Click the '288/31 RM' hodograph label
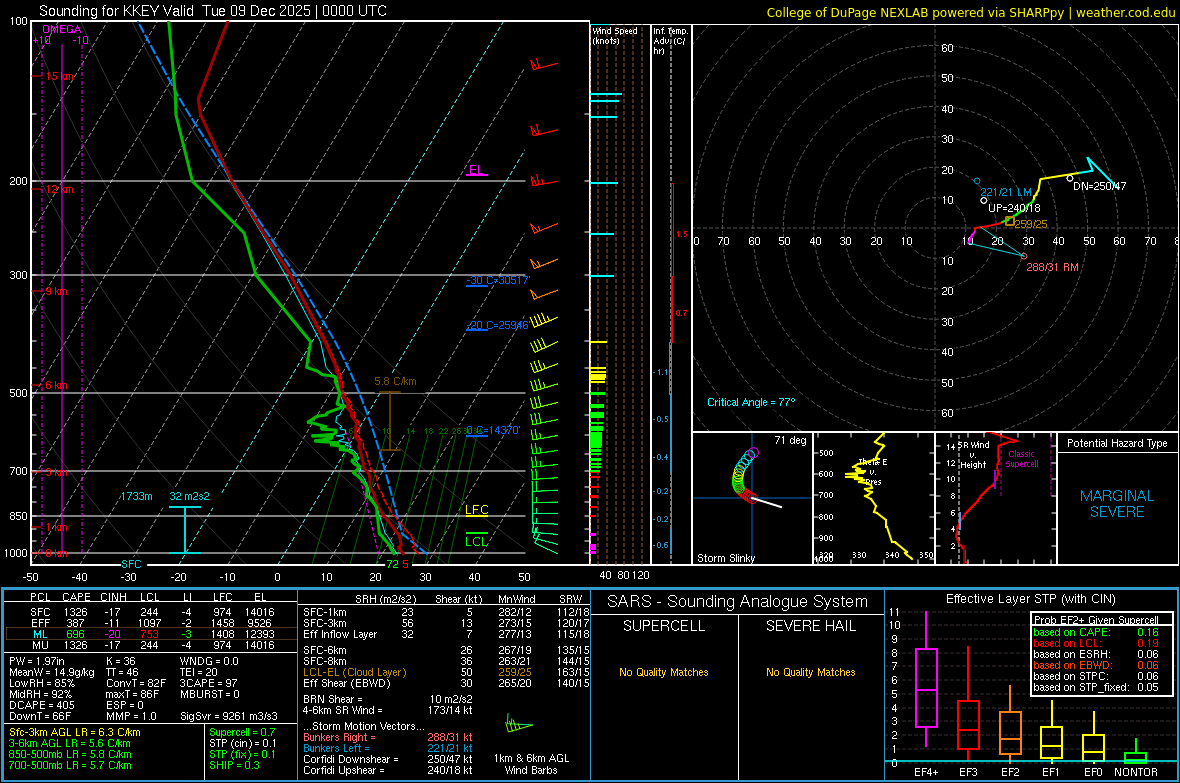 coord(1052,267)
